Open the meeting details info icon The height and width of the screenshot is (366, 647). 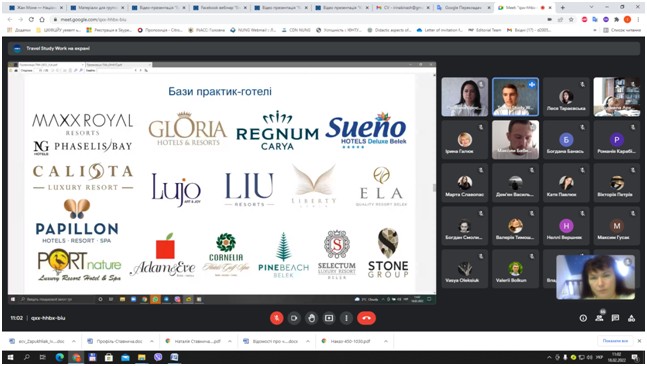(x=583, y=318)
